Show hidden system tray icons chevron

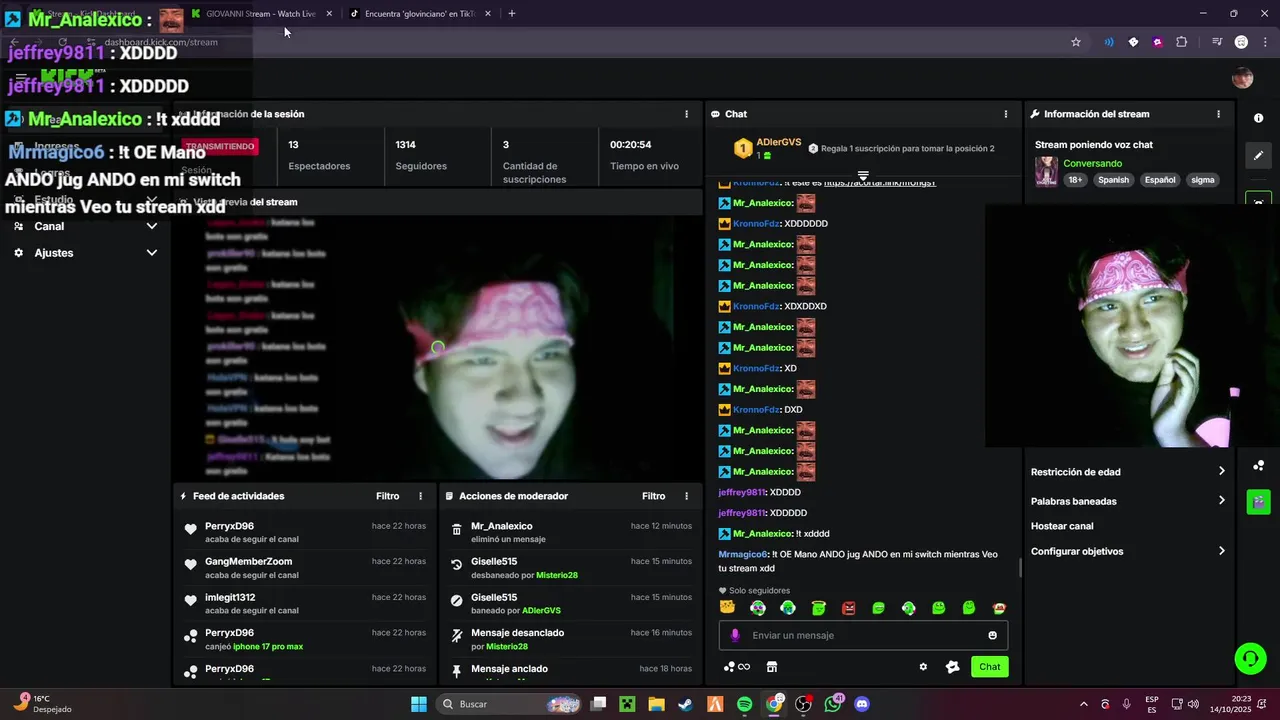pyautogui.click(x=1083, y=704)
